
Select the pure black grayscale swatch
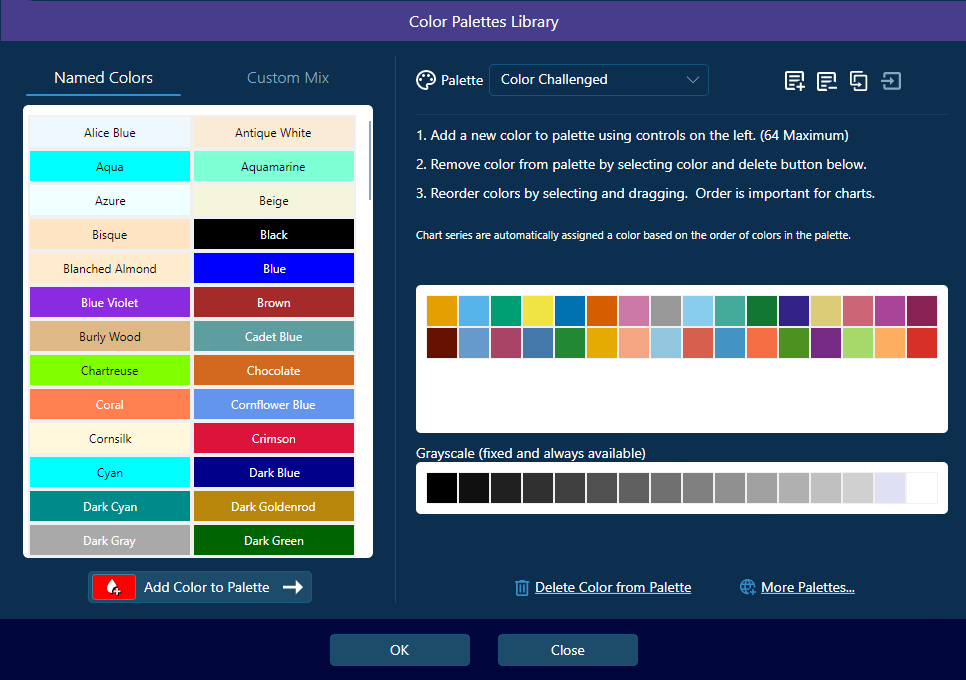pos(442,488)
